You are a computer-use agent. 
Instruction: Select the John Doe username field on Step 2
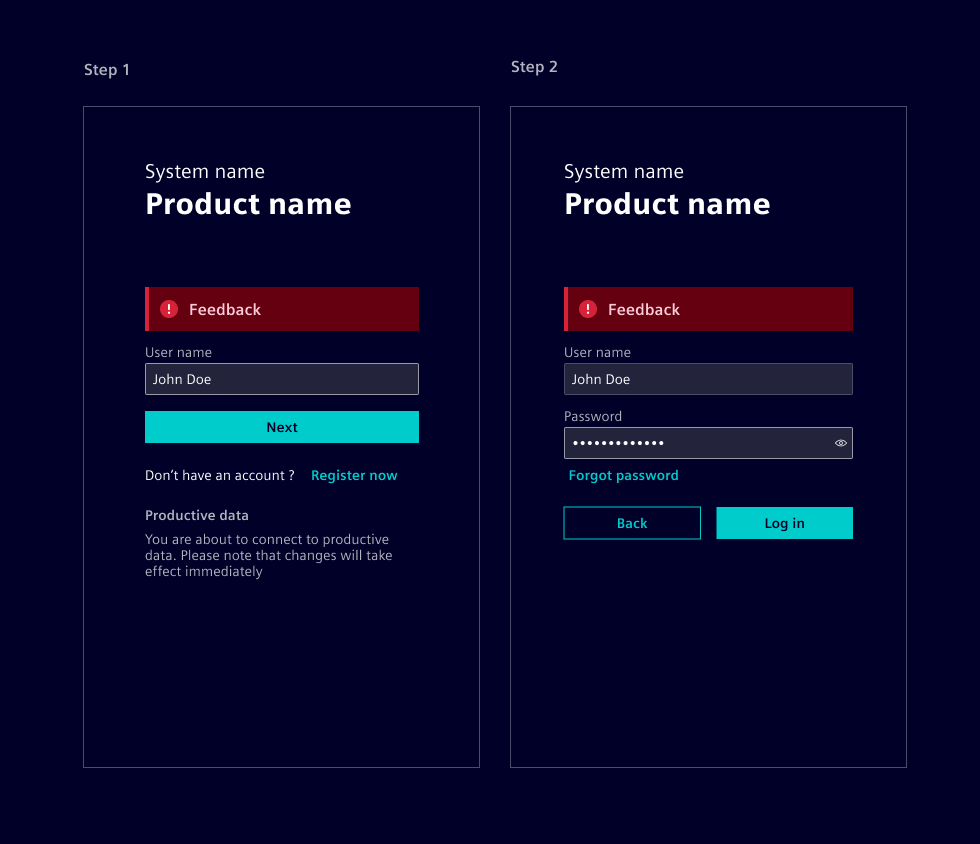pyautogui.click(x=708, y=379)
